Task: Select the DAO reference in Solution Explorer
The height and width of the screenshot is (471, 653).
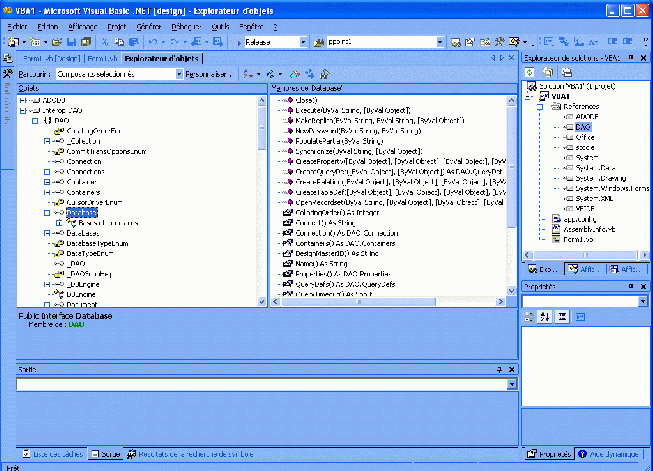Action: [582, 127]
